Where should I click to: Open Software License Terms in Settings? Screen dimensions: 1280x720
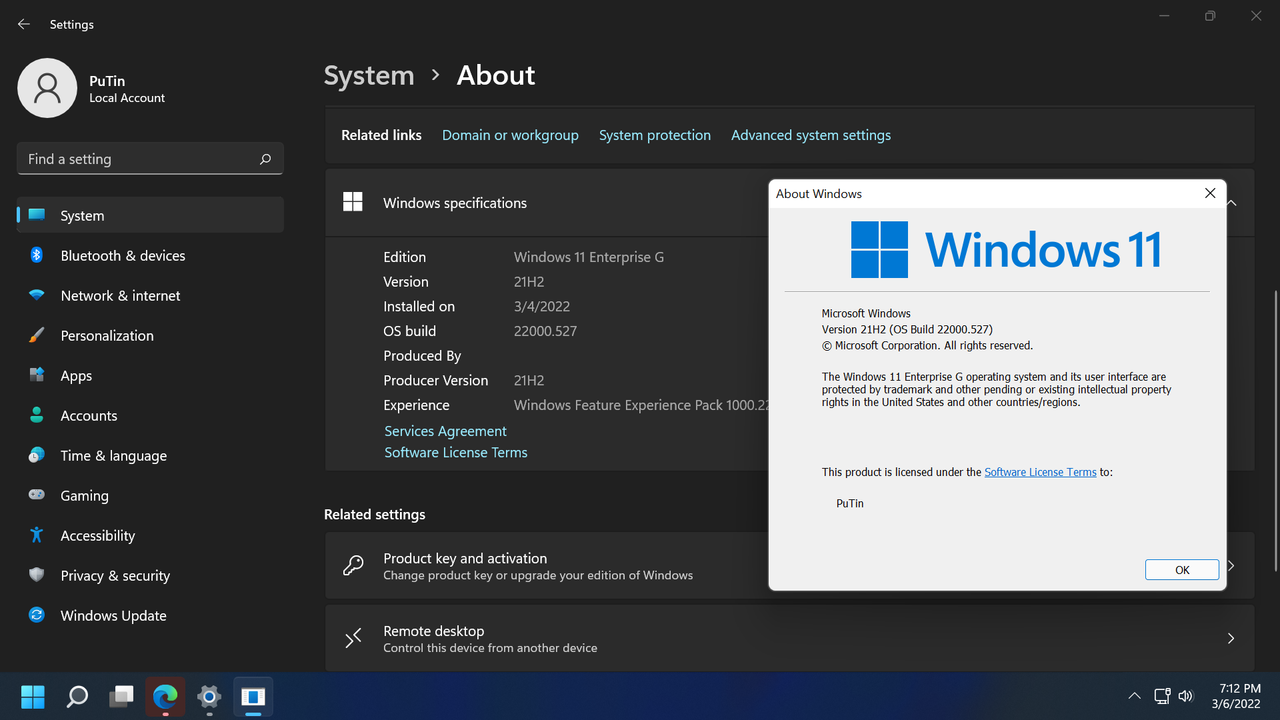pyautogui.click(x=455, y=452)
